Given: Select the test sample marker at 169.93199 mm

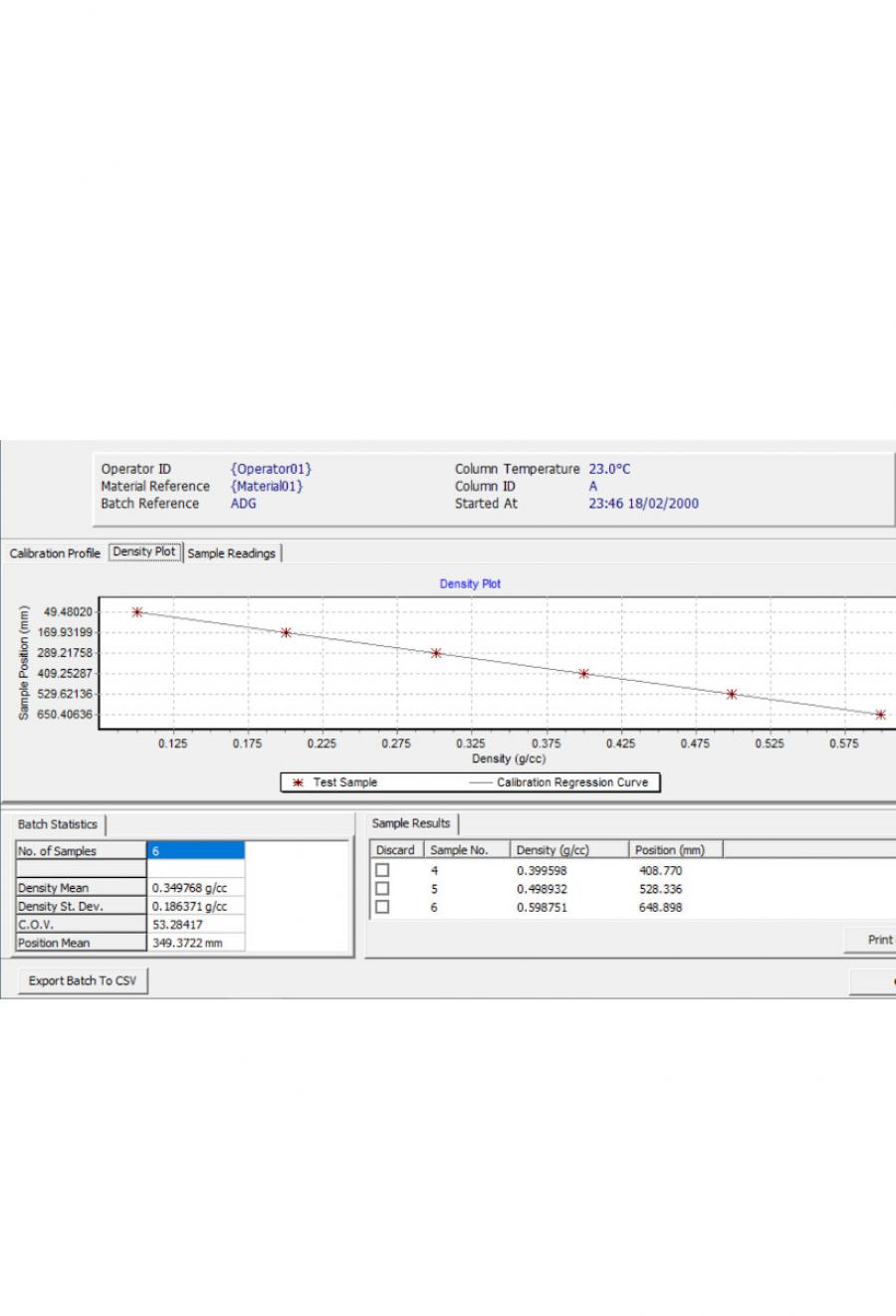Looking at the screenshot, I should [286, 632].
